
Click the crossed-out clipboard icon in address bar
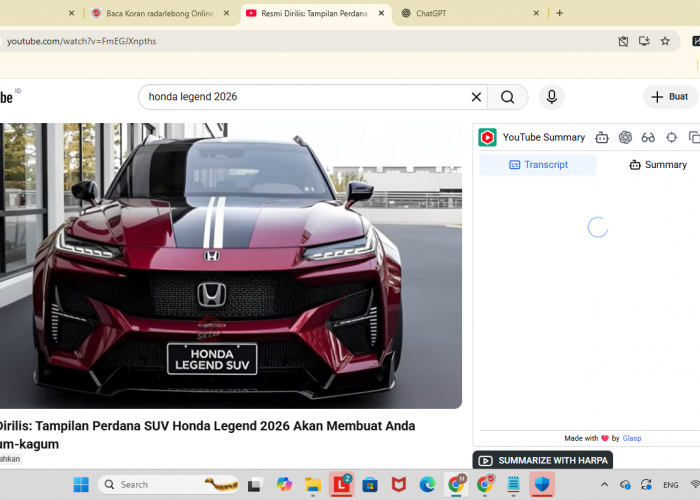point(623,41)
